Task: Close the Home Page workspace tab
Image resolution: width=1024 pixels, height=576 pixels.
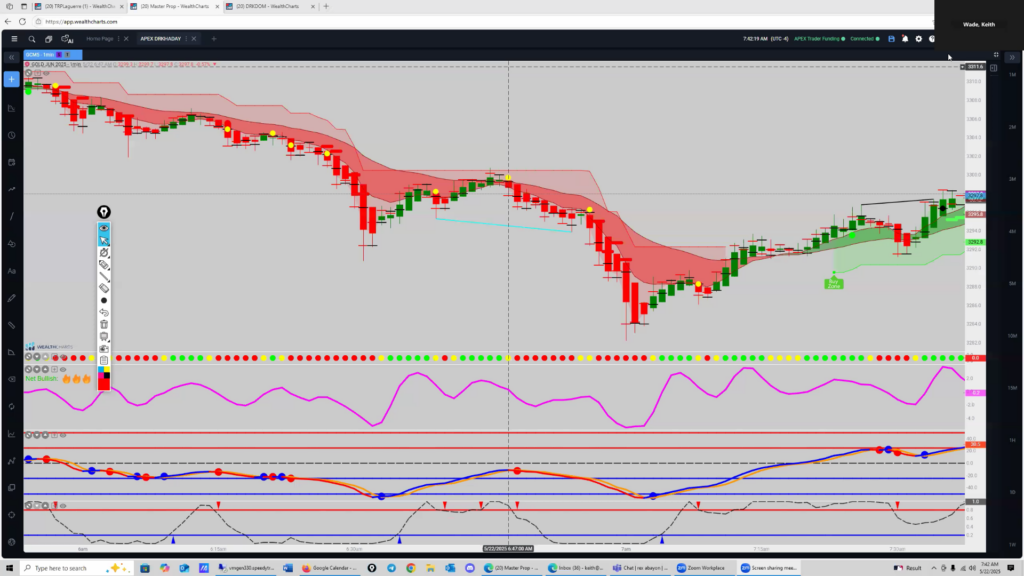Action: pos(126,39)
